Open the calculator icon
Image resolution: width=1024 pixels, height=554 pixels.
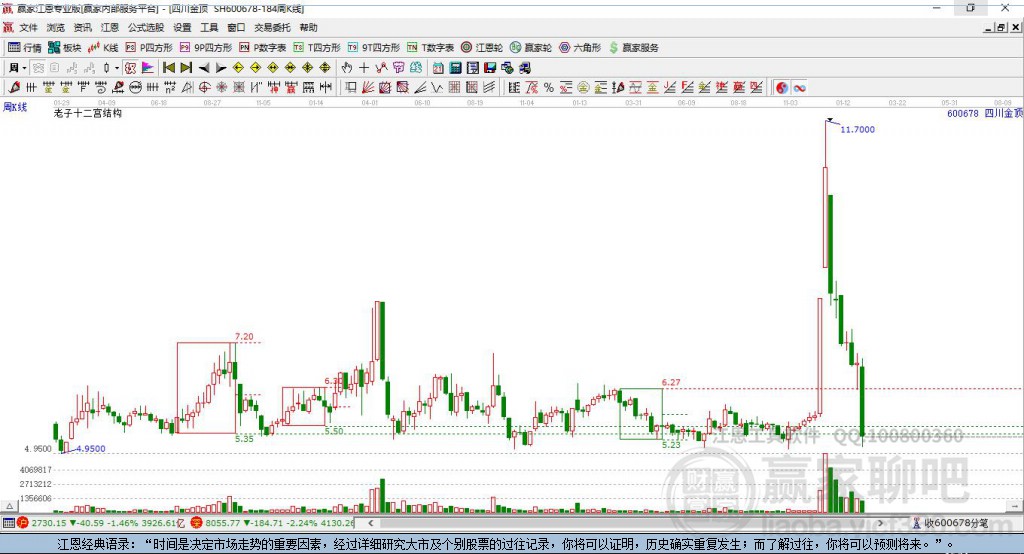tap(455, 68)
